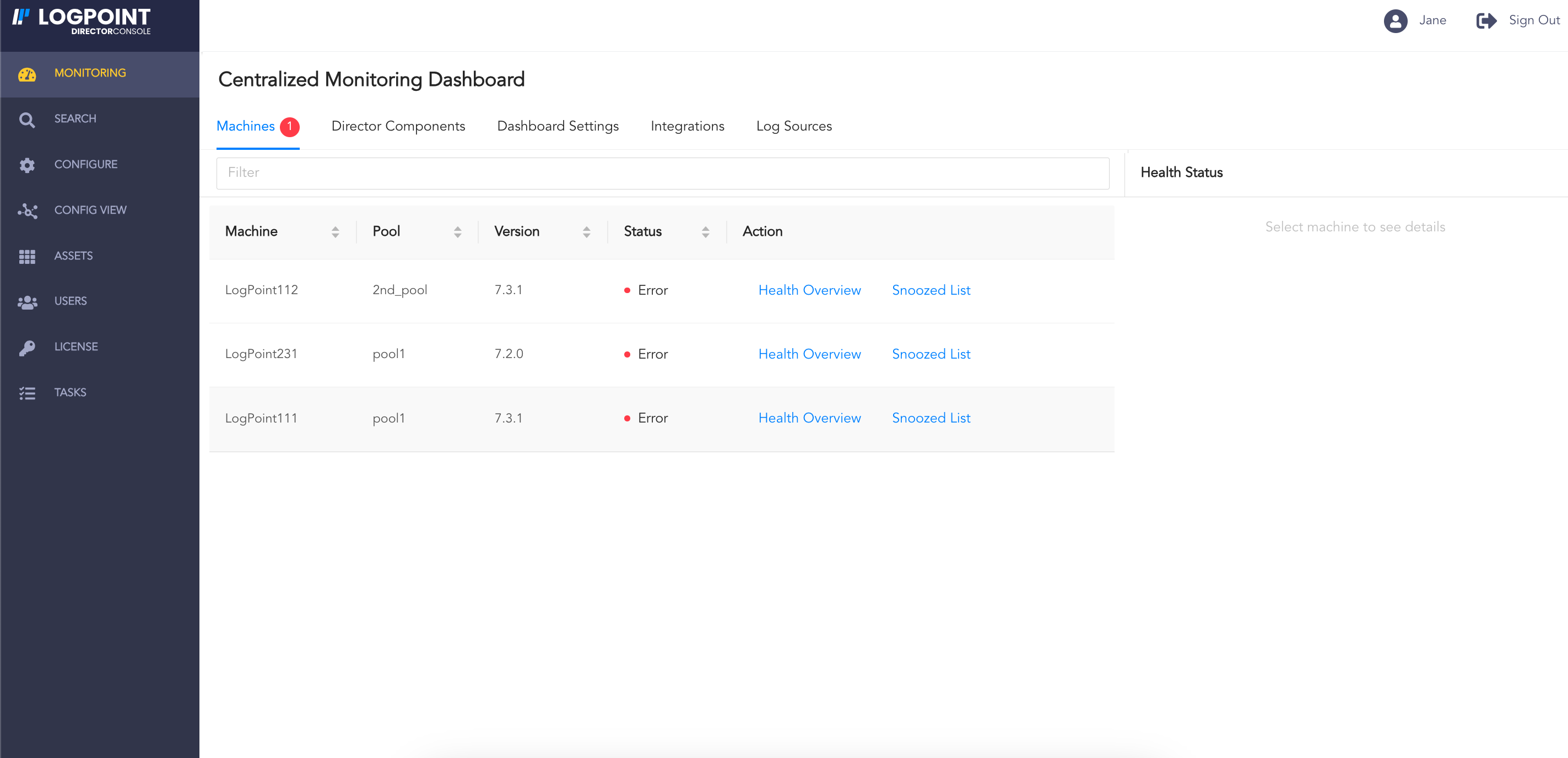
Task: View Snoozed List for LogPoint231
Action: coord(931,354)
